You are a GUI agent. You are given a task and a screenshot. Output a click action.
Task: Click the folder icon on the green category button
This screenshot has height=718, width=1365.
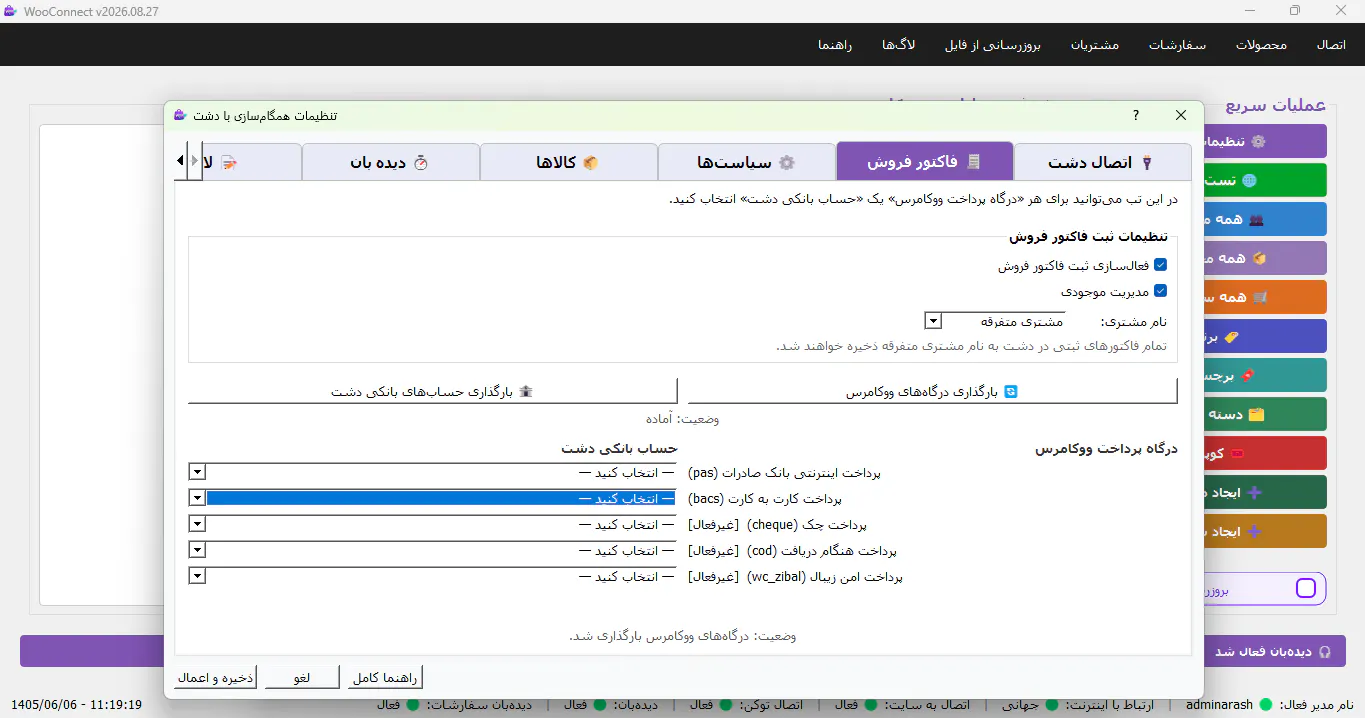coord(1257,414)
